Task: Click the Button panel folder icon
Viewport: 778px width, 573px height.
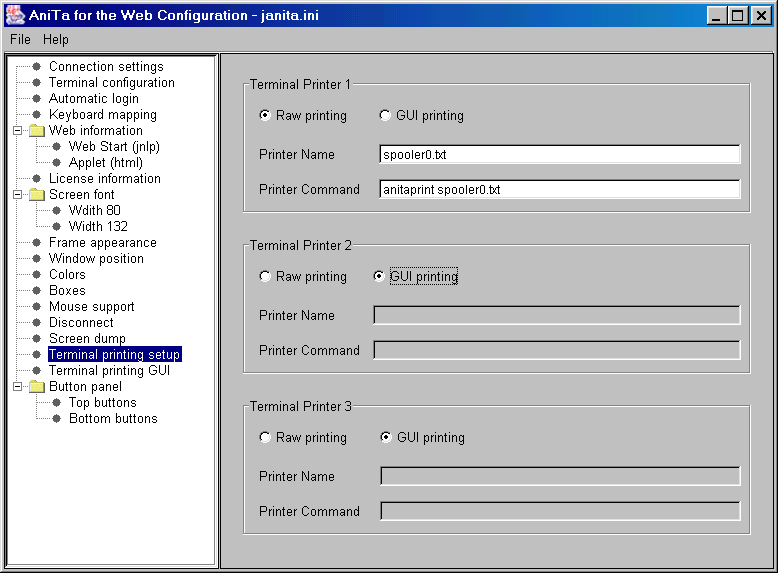Action: click(37, 387)
